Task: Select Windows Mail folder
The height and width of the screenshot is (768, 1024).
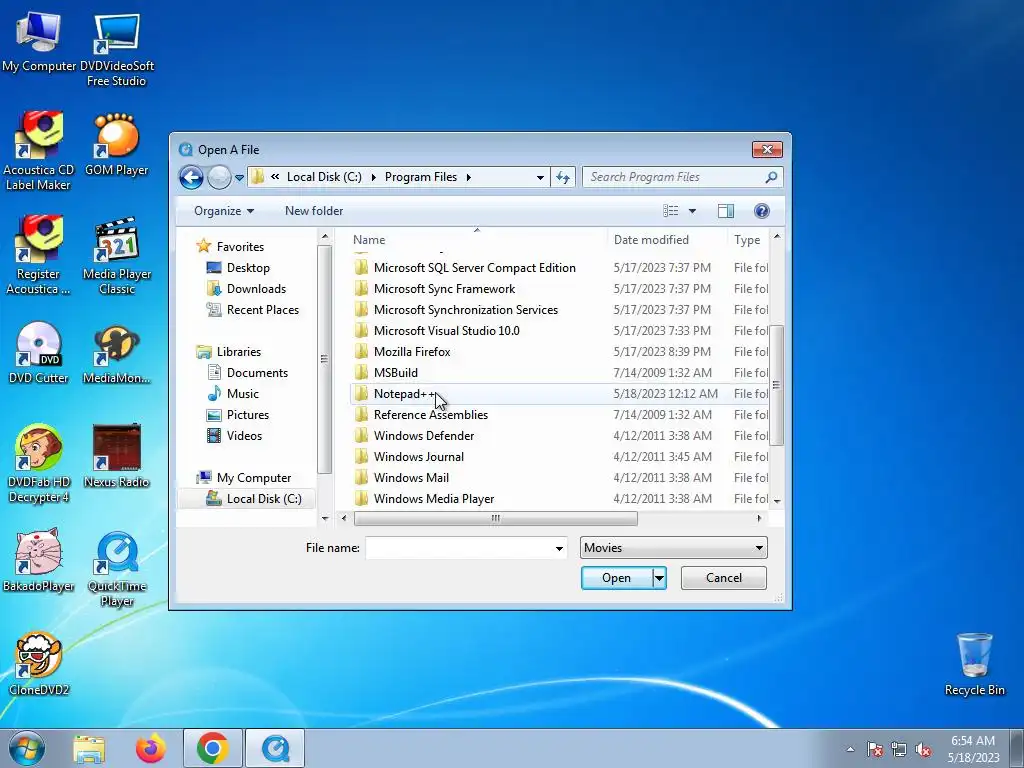Action: 411,477
